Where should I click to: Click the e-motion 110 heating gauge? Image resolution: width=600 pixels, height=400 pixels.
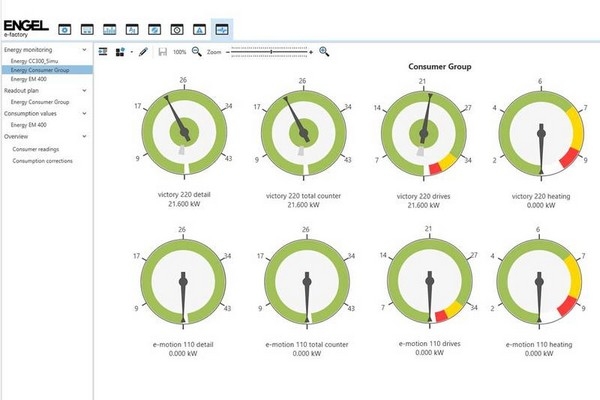[x=539, y=282]
